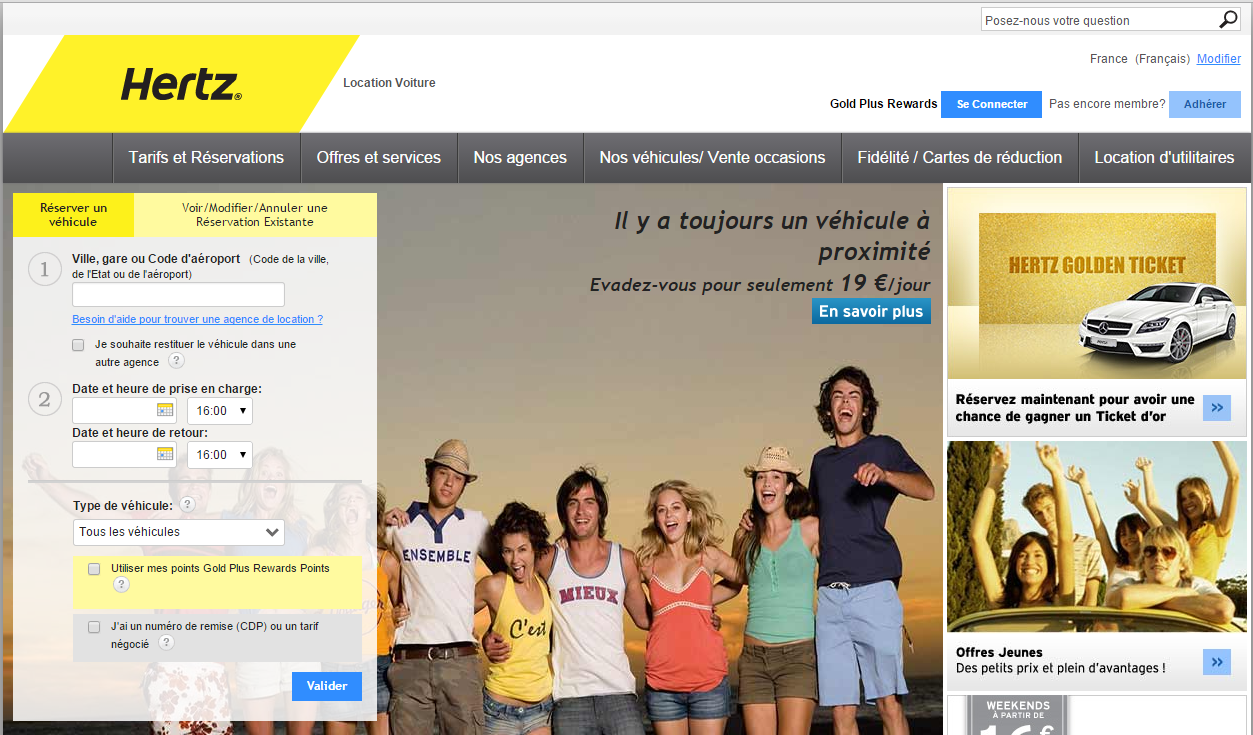Click help icon beside tarif négocié
This screenshot has width=1253, height=735.
click(x=167, y=643)
